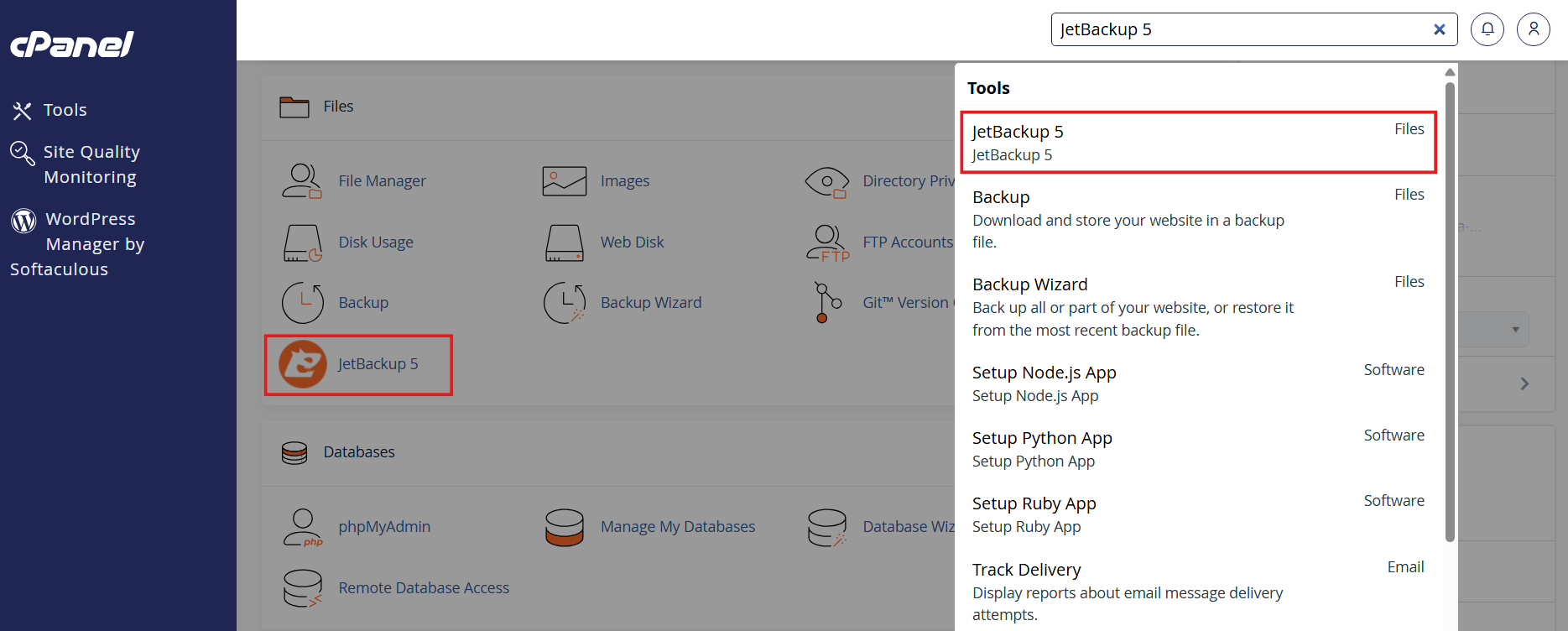This screenshot has width=1568, height=631.
Task: Open the Web Disk link
Action: pos(632,242)
